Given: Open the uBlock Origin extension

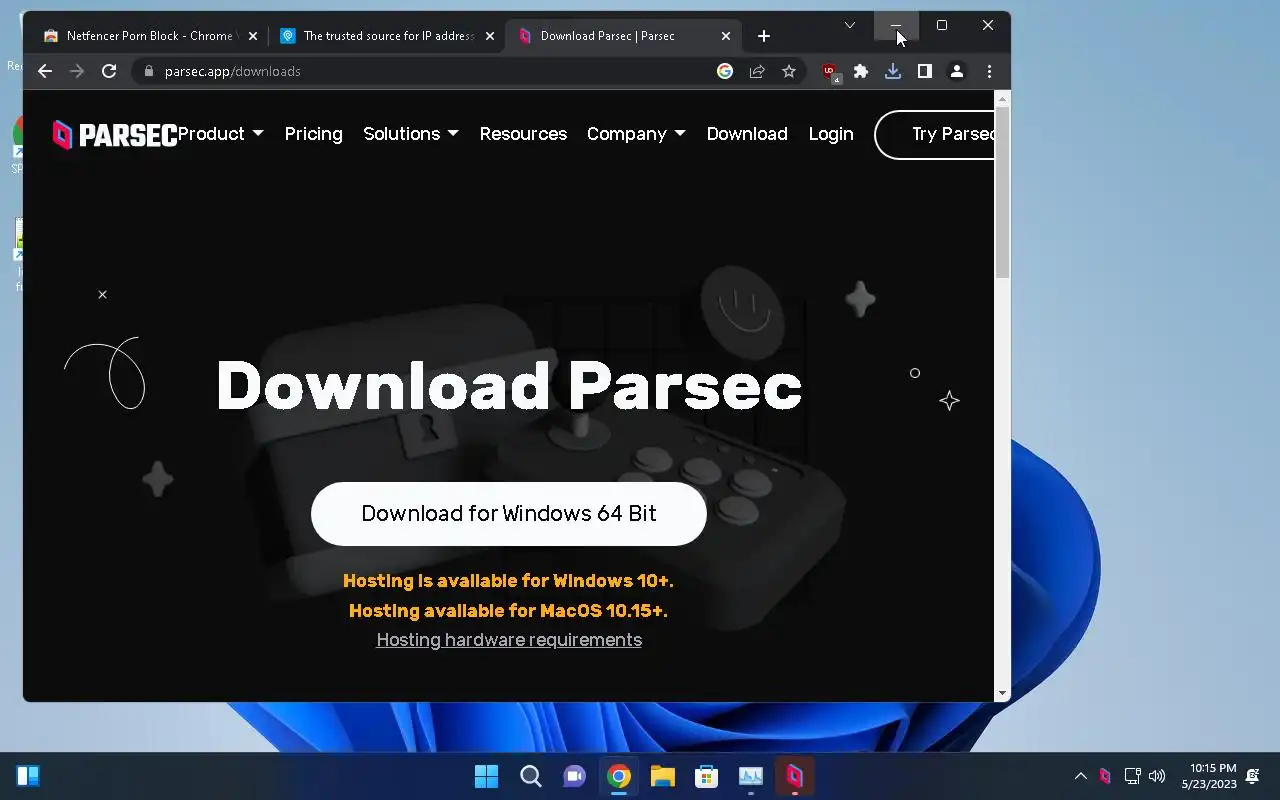Looking at the screenshot, I should pos(830,72).
